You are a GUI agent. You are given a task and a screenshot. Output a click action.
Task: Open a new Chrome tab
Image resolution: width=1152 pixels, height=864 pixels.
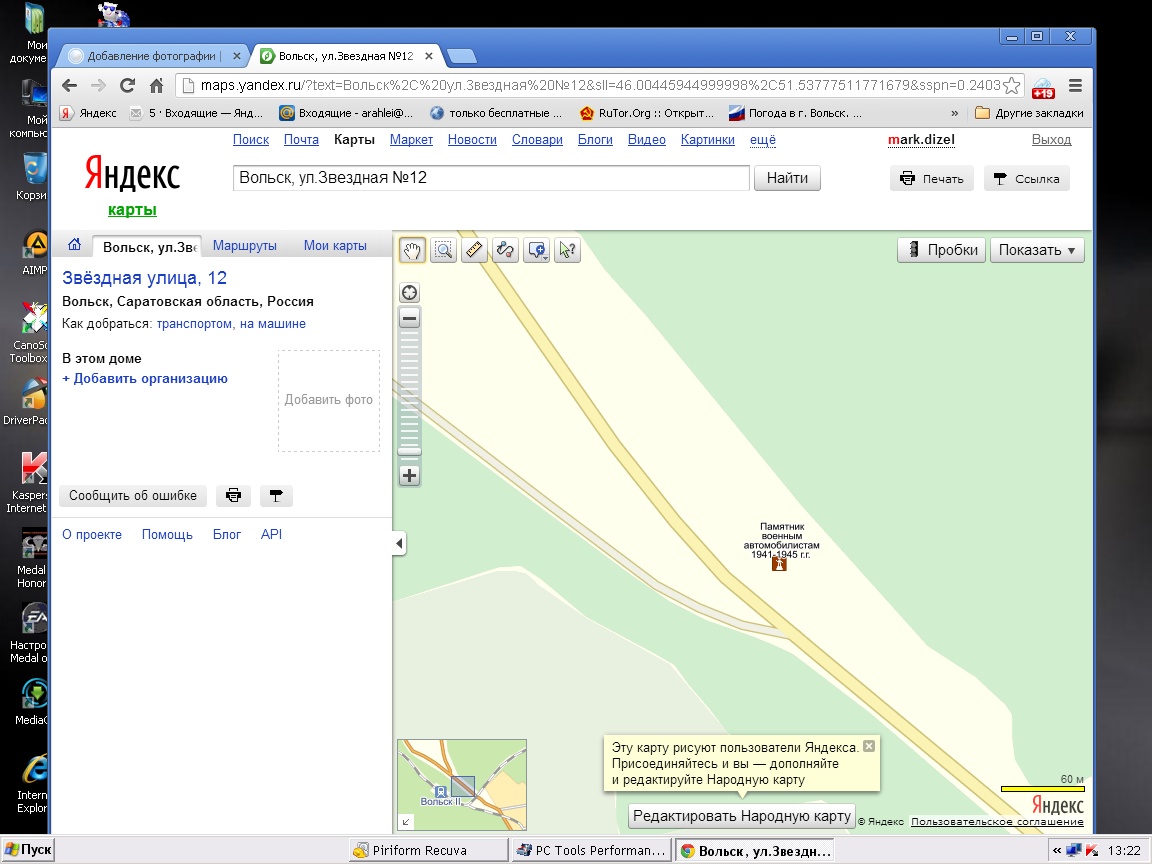click(x=461, y=56)
